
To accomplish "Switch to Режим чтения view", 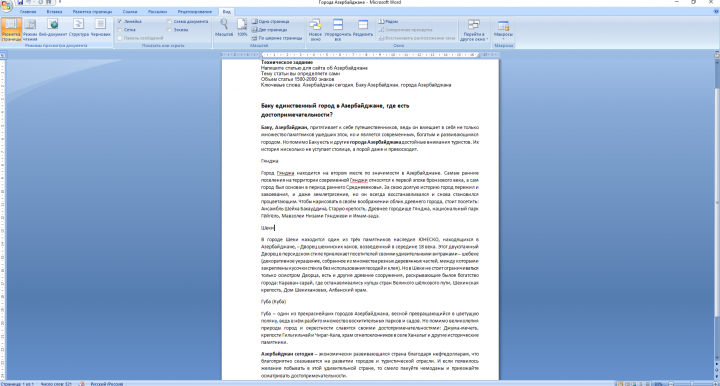I will pos(30,30).
